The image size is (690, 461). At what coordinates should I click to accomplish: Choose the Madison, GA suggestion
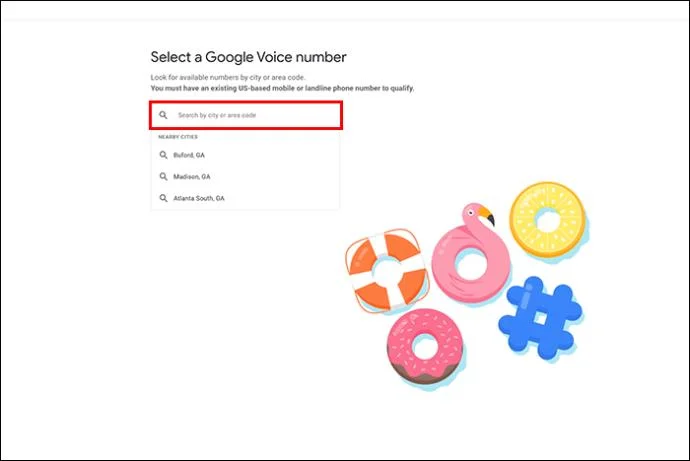coord(190,177)
